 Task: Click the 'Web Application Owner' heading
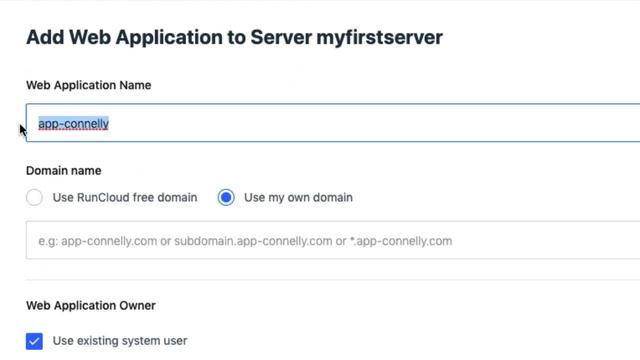[x=91, y=306]
